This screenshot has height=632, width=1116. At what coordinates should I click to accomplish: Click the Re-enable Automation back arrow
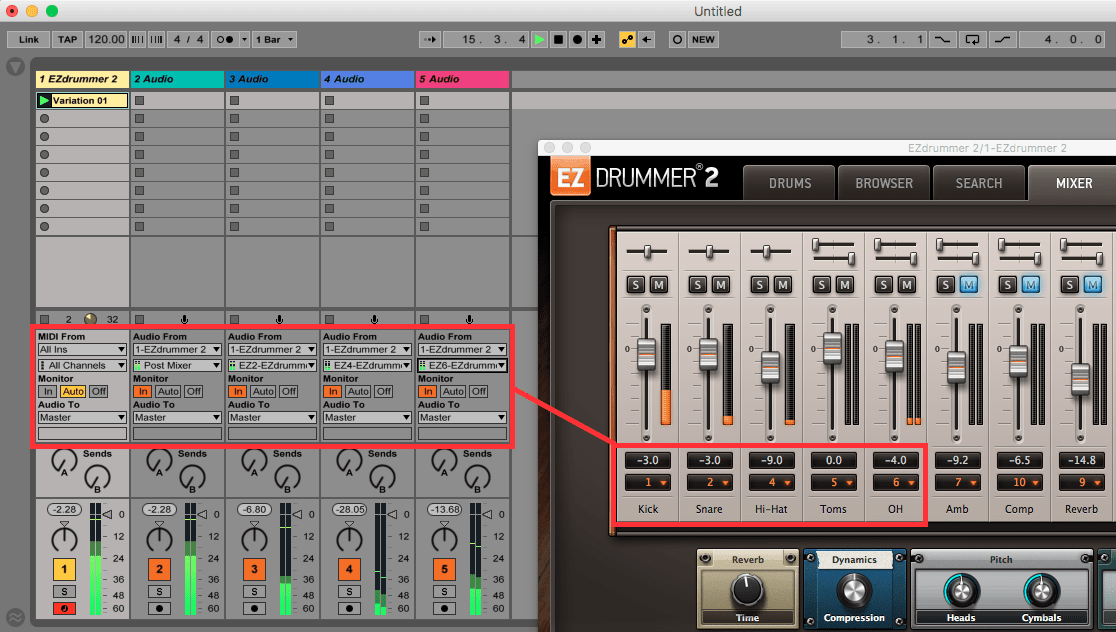point(646,40)
